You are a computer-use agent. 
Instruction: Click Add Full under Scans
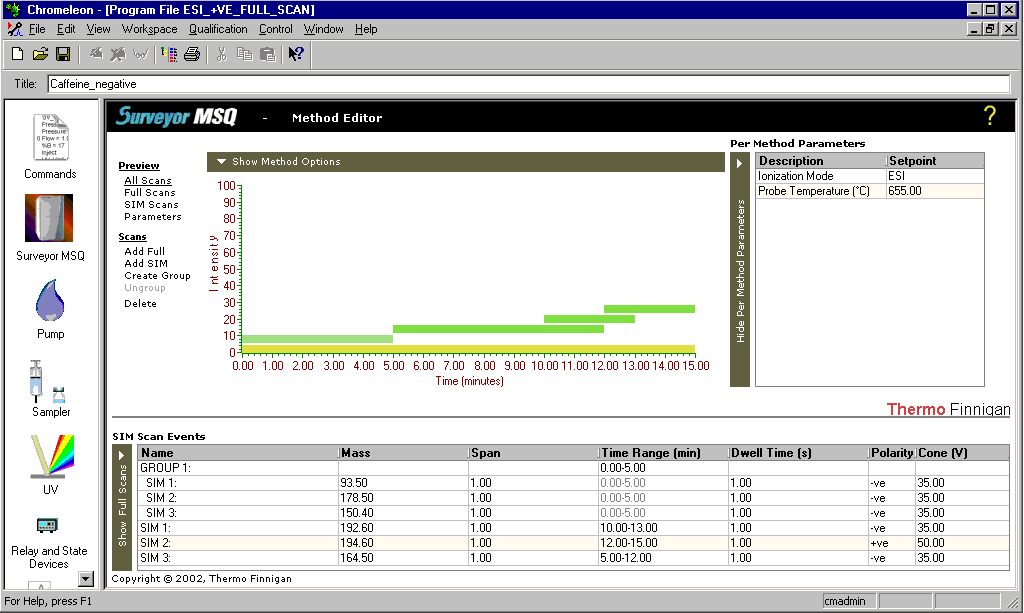click(144, 251)
